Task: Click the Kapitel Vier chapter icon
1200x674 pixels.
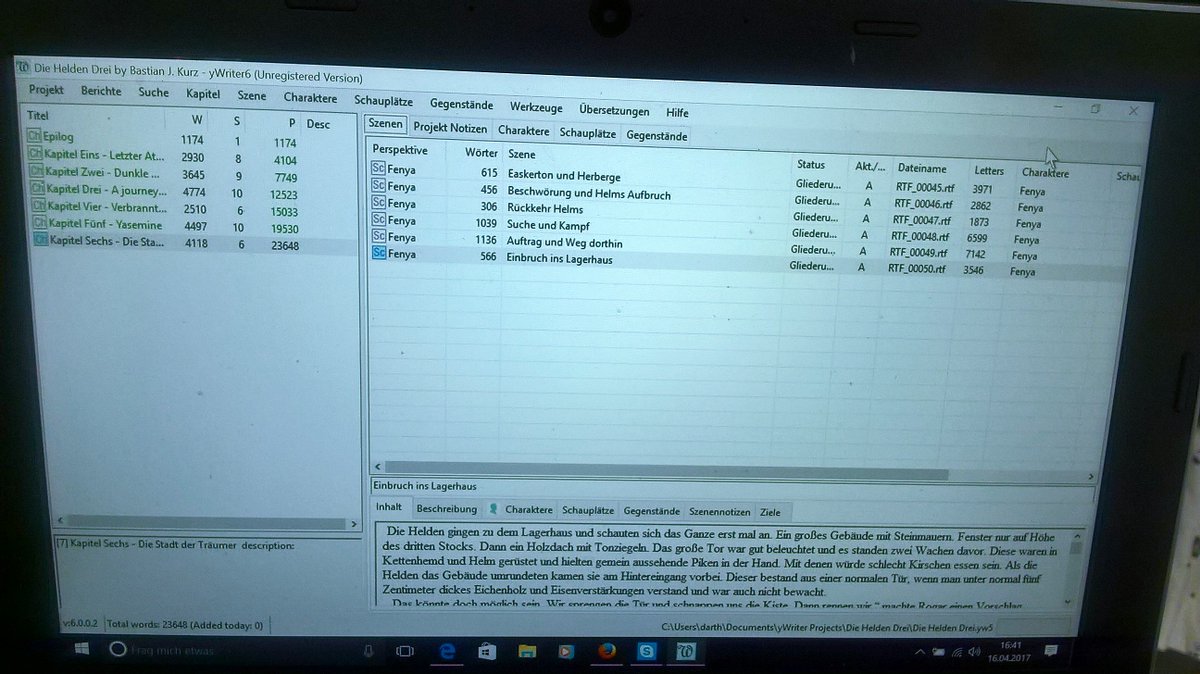Action: [39, 206]
